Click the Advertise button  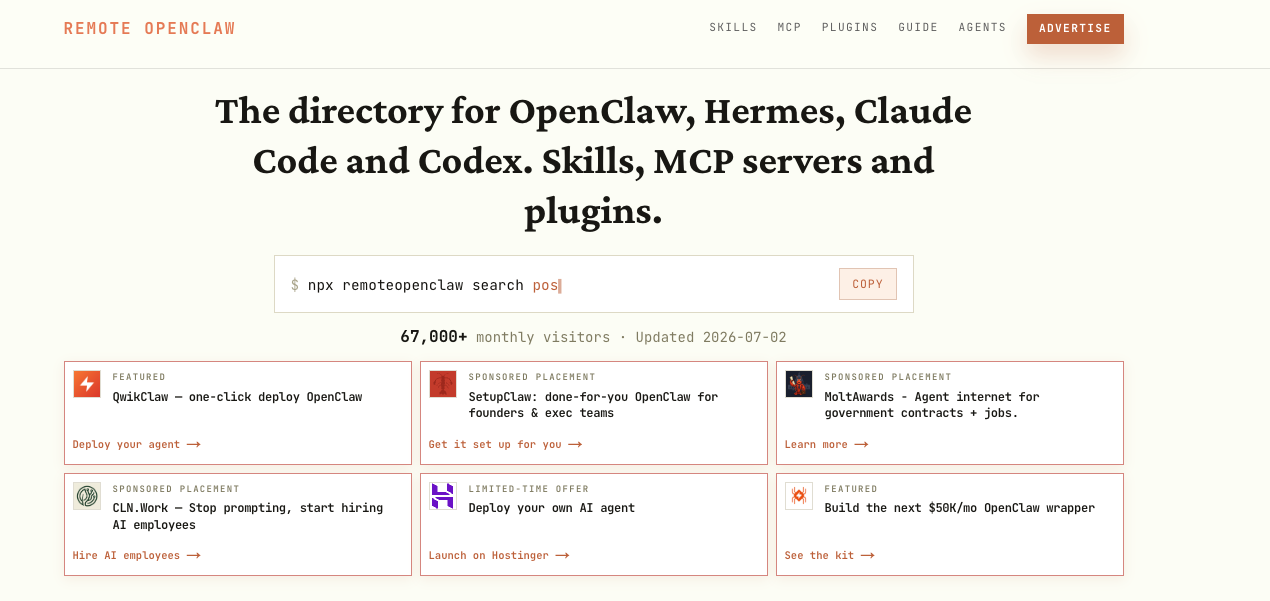[x=1075, y=29]
